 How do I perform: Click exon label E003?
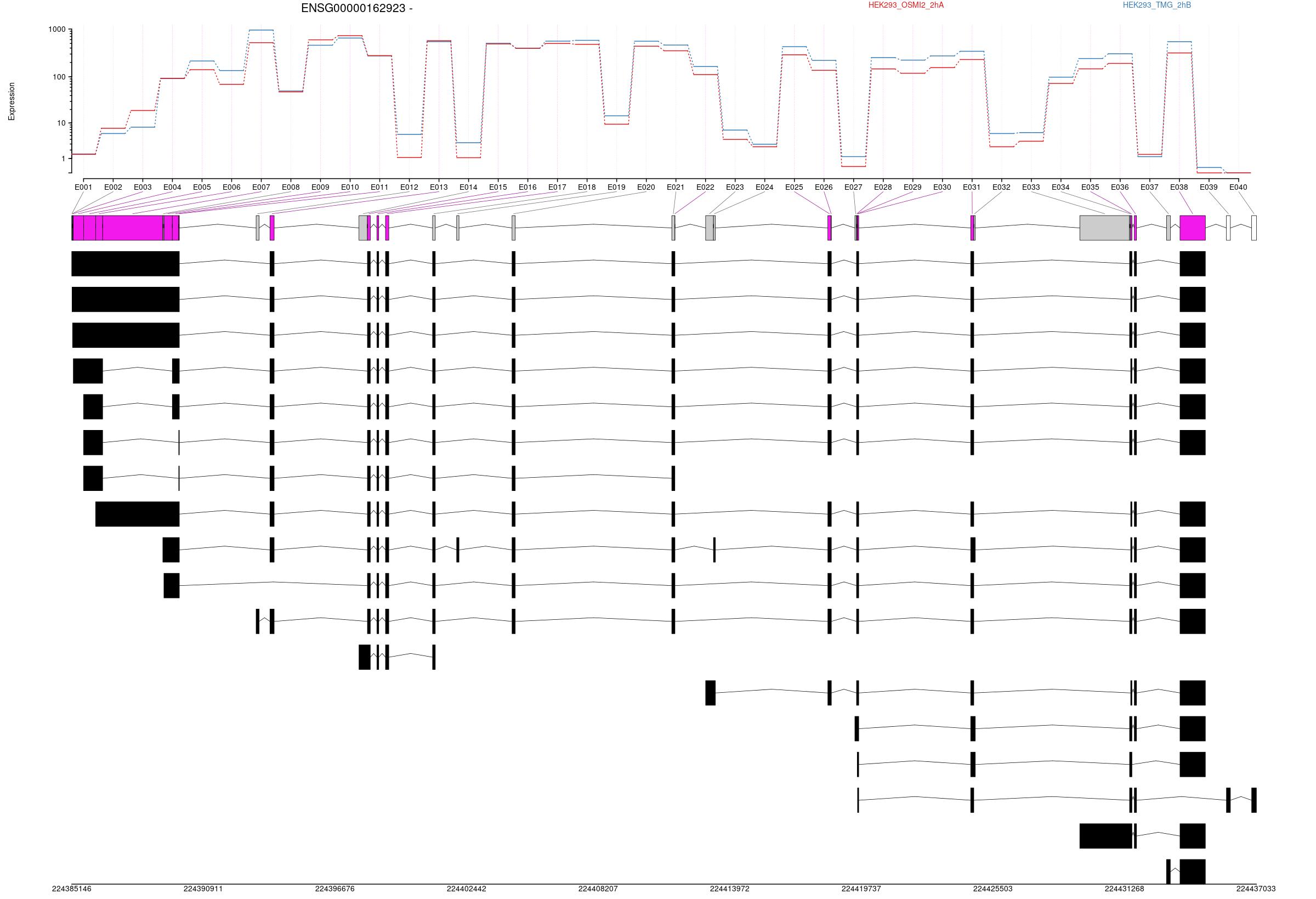click(x=143, y=187)
